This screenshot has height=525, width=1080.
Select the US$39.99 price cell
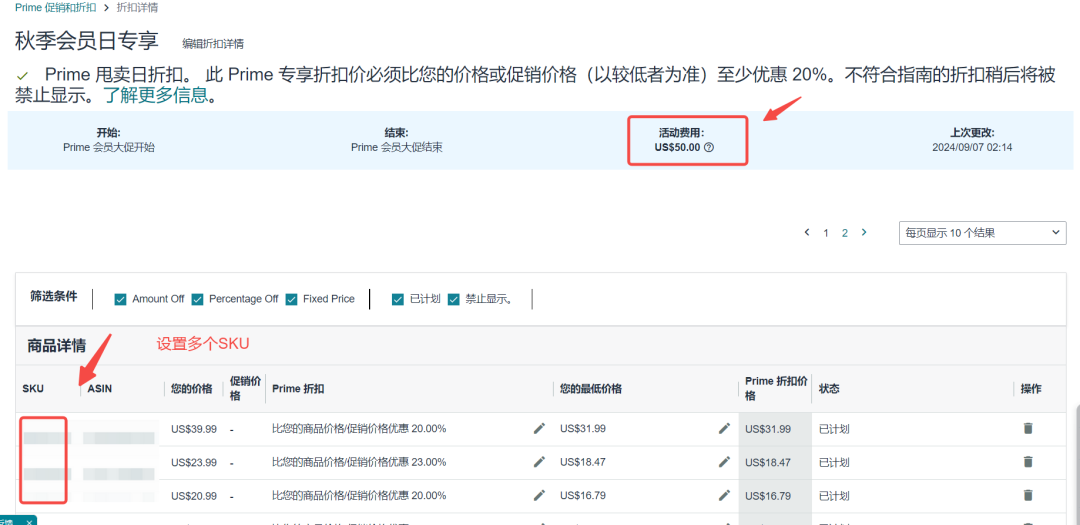pos(194,429)
